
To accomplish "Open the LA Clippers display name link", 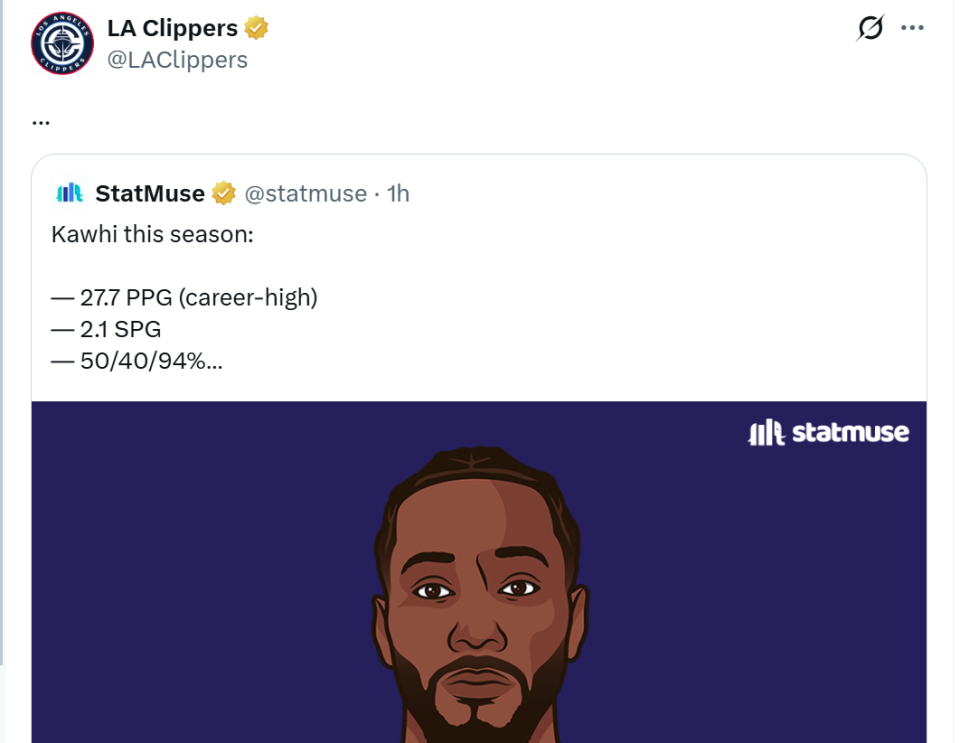I will [172, 28].
